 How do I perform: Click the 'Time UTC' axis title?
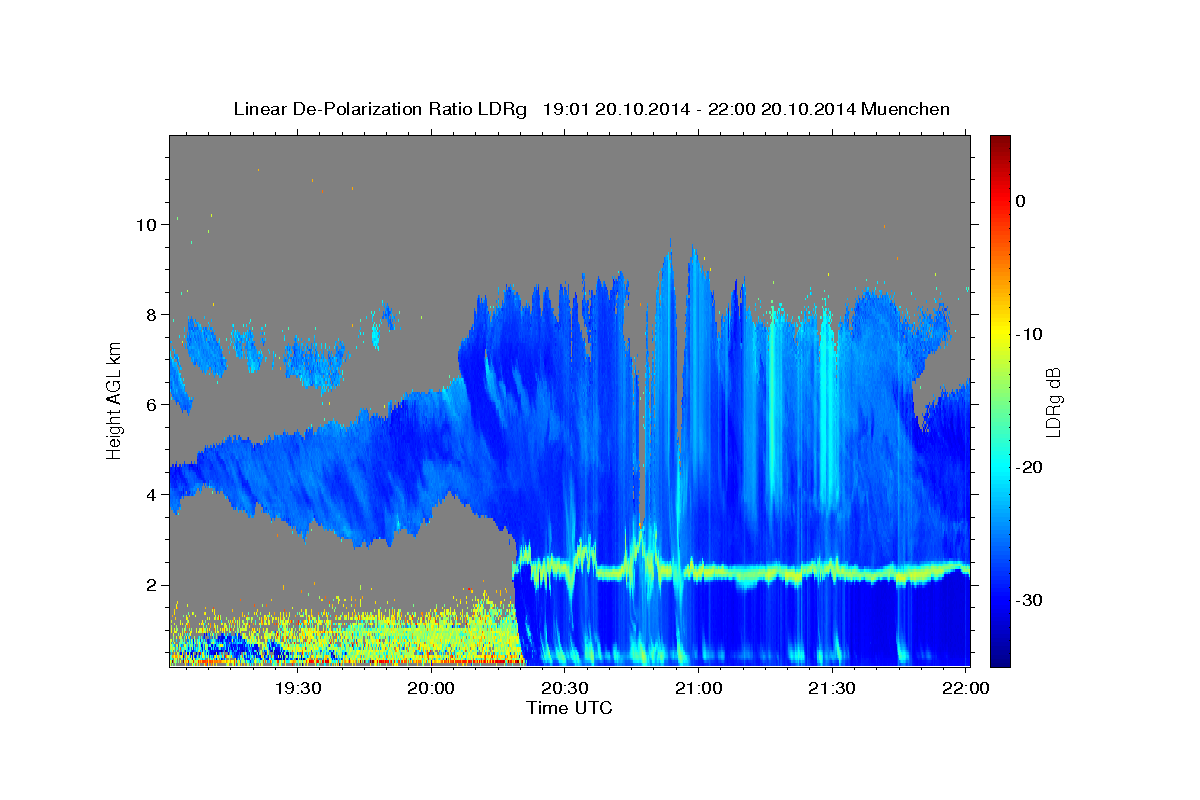click(569, 708)
